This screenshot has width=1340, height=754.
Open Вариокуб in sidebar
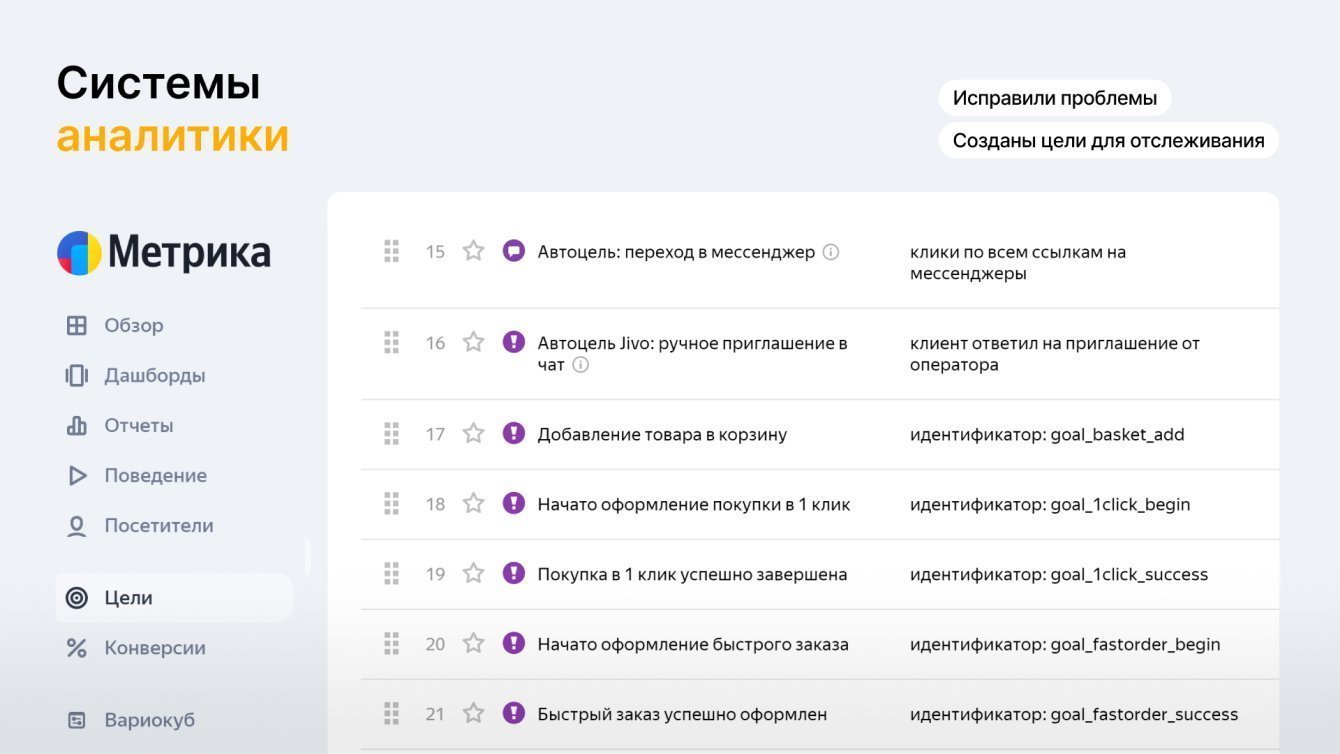point(149,720)
